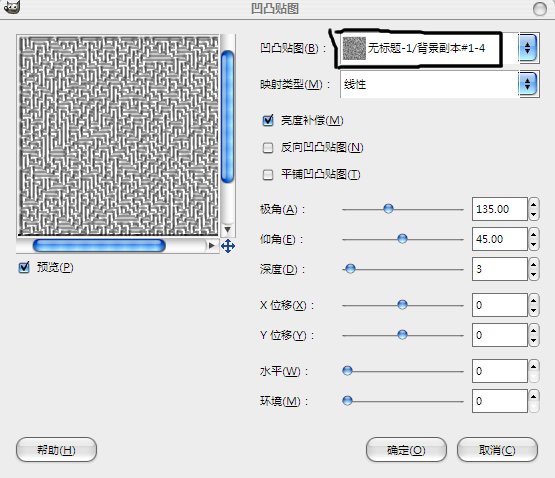Click the 环境(M) value field
Viewport: 555px width, 478px height.
tap(500, 401)
